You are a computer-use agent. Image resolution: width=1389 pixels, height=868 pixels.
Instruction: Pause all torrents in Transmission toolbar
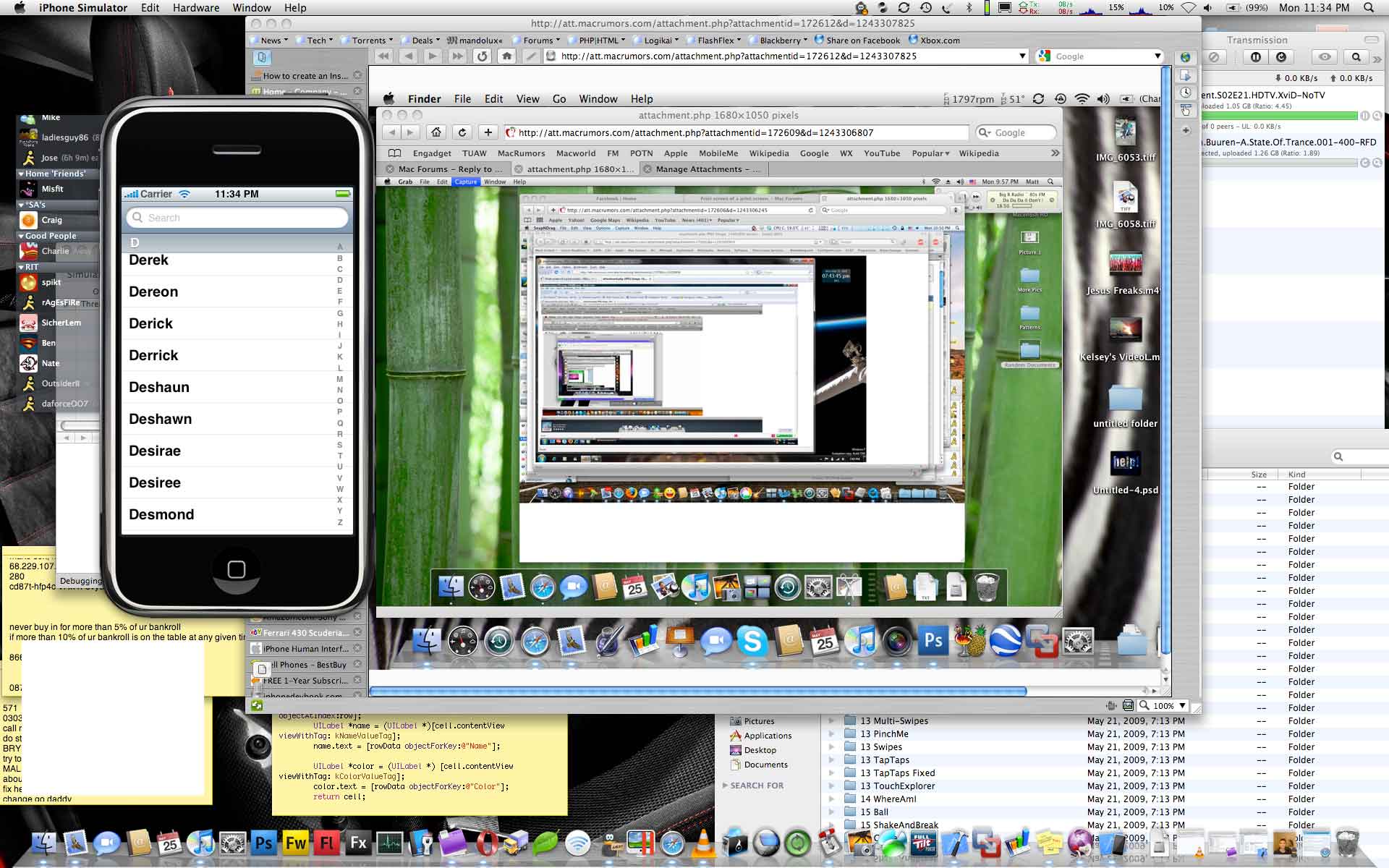[1256, 57]
